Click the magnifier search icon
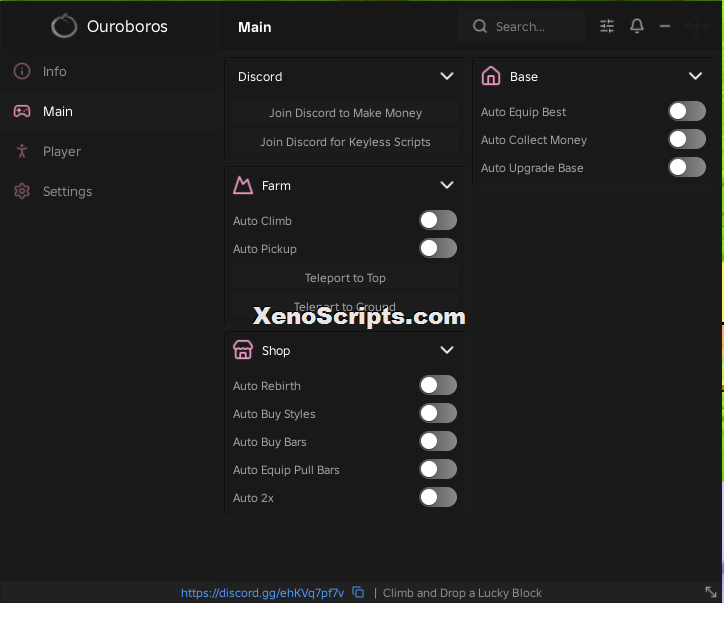Viewport: 724px width, 633px height. 480,26
